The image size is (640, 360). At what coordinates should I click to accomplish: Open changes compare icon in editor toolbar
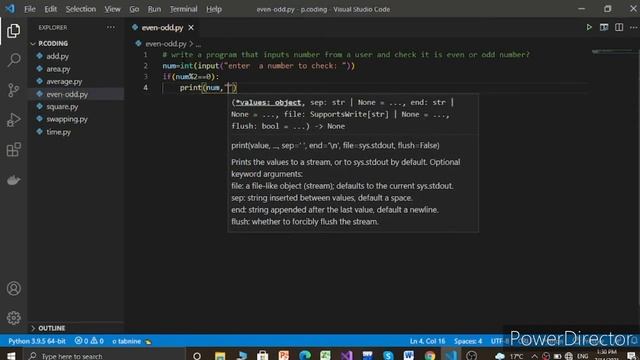604,27
